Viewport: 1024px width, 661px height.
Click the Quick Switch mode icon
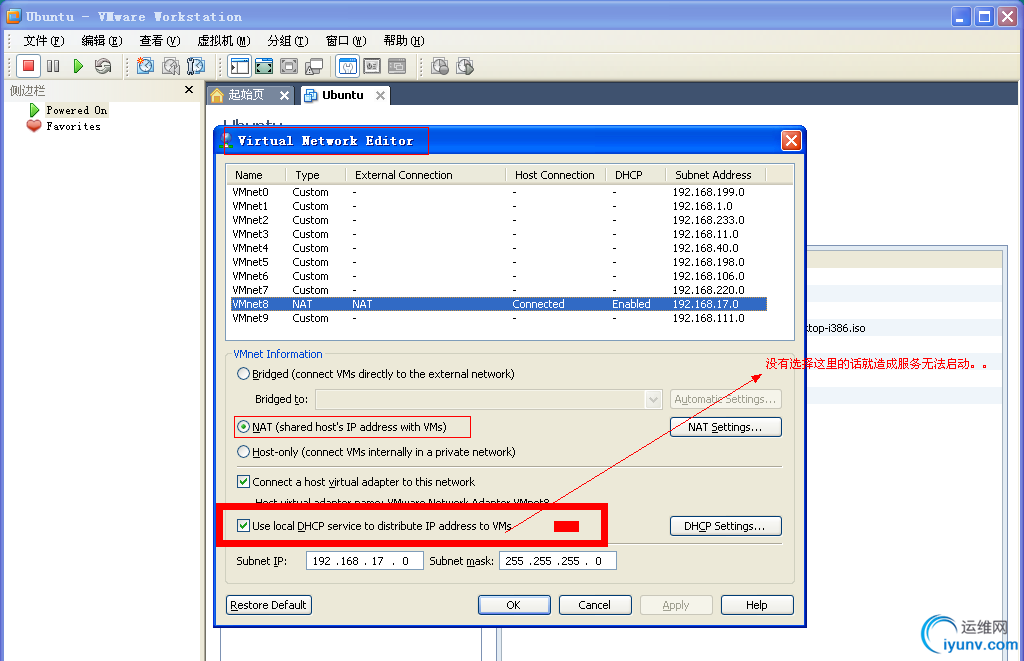289,66
